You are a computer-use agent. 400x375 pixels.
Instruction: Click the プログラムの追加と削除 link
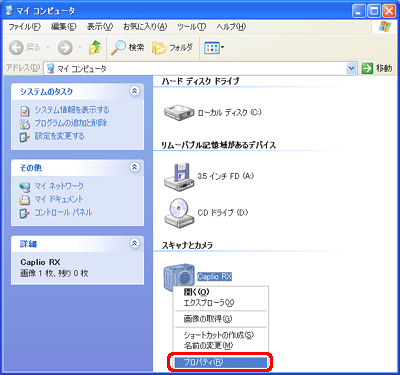[x=71, y=123]
